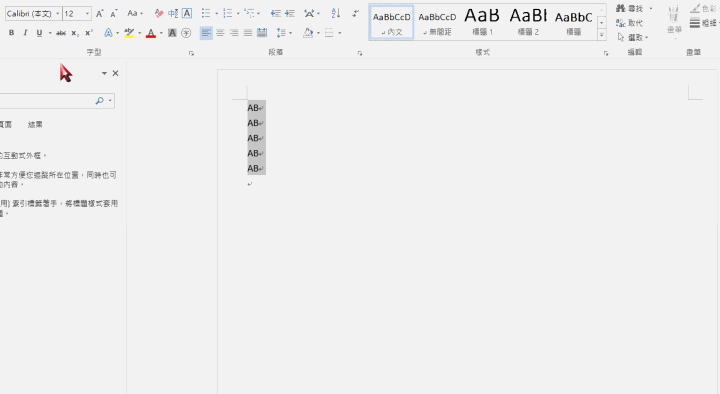Open numbering library dropdown arrow

[238, 14]
